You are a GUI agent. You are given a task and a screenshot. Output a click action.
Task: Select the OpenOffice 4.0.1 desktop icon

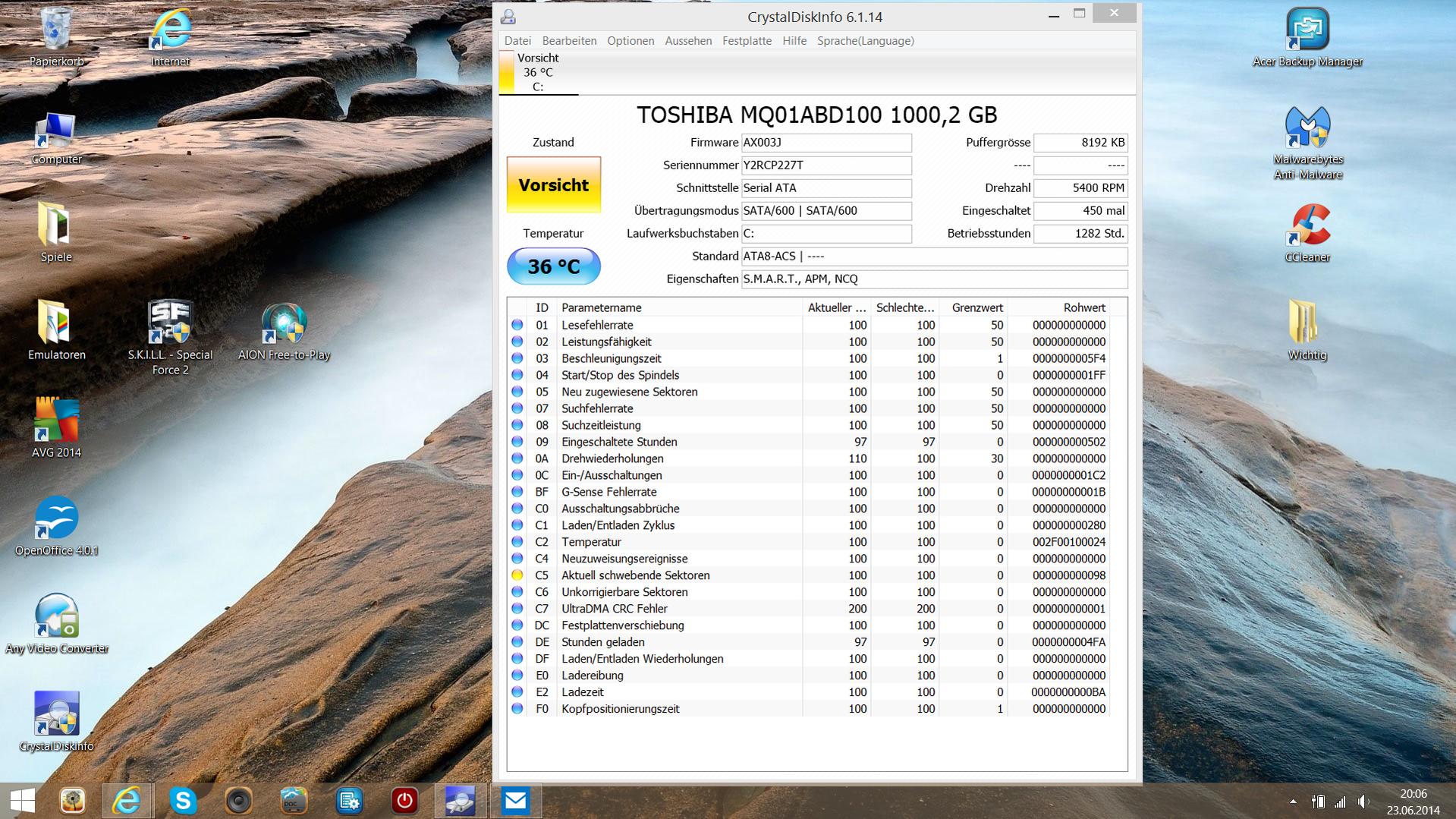pyautogui.click(x=56, y=525)
